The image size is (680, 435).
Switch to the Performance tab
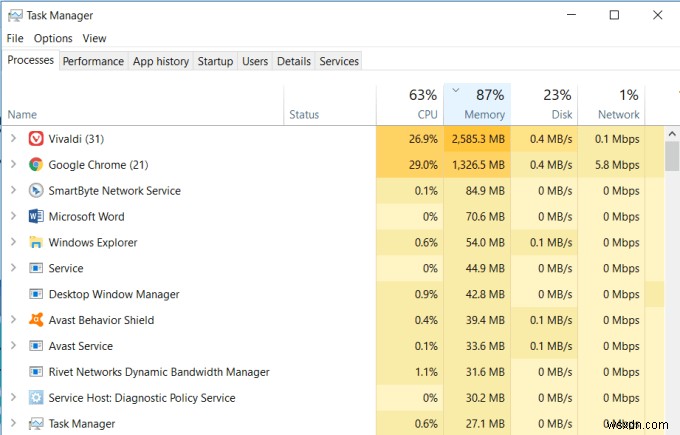coord(93,61)
